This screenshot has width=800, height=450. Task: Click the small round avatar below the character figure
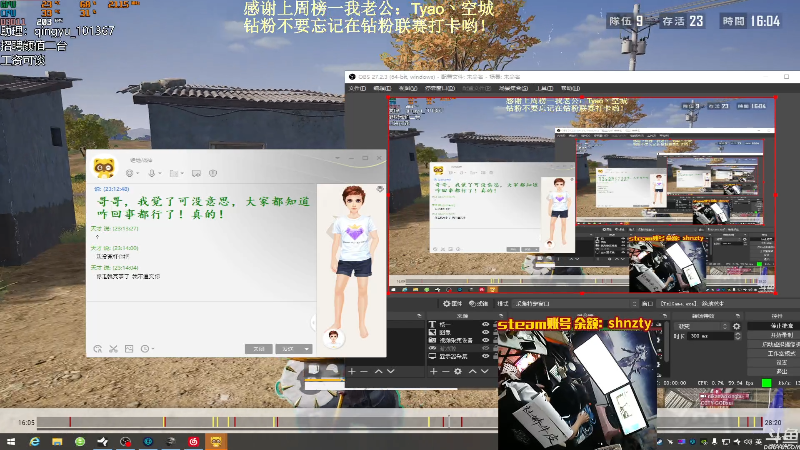click(x=334, y=338)
